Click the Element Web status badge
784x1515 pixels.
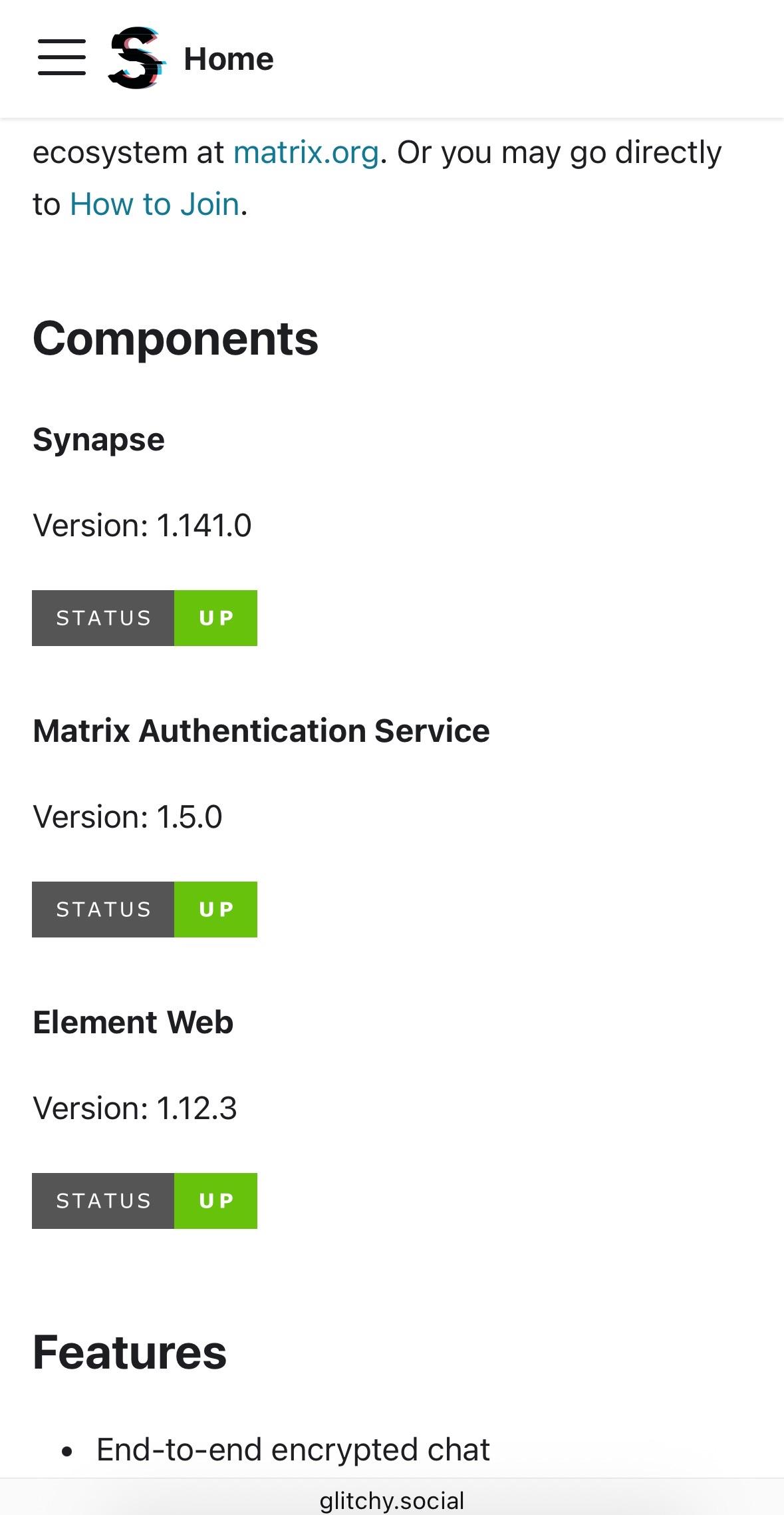pos(144,1201)
